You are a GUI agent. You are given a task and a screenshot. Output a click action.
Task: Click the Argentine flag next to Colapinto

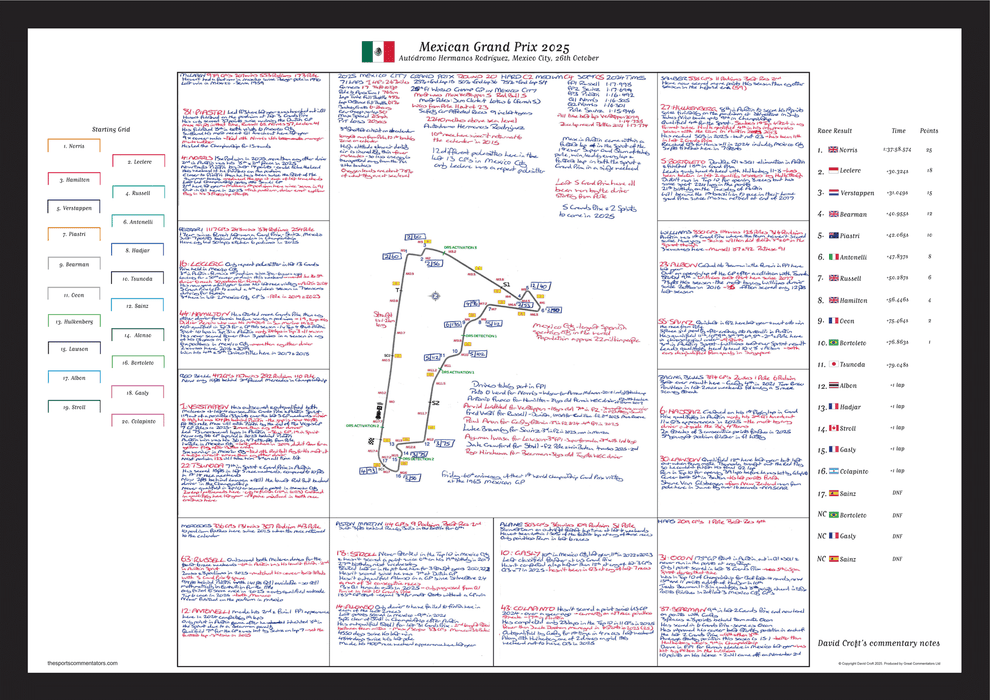tap(832, 471)
